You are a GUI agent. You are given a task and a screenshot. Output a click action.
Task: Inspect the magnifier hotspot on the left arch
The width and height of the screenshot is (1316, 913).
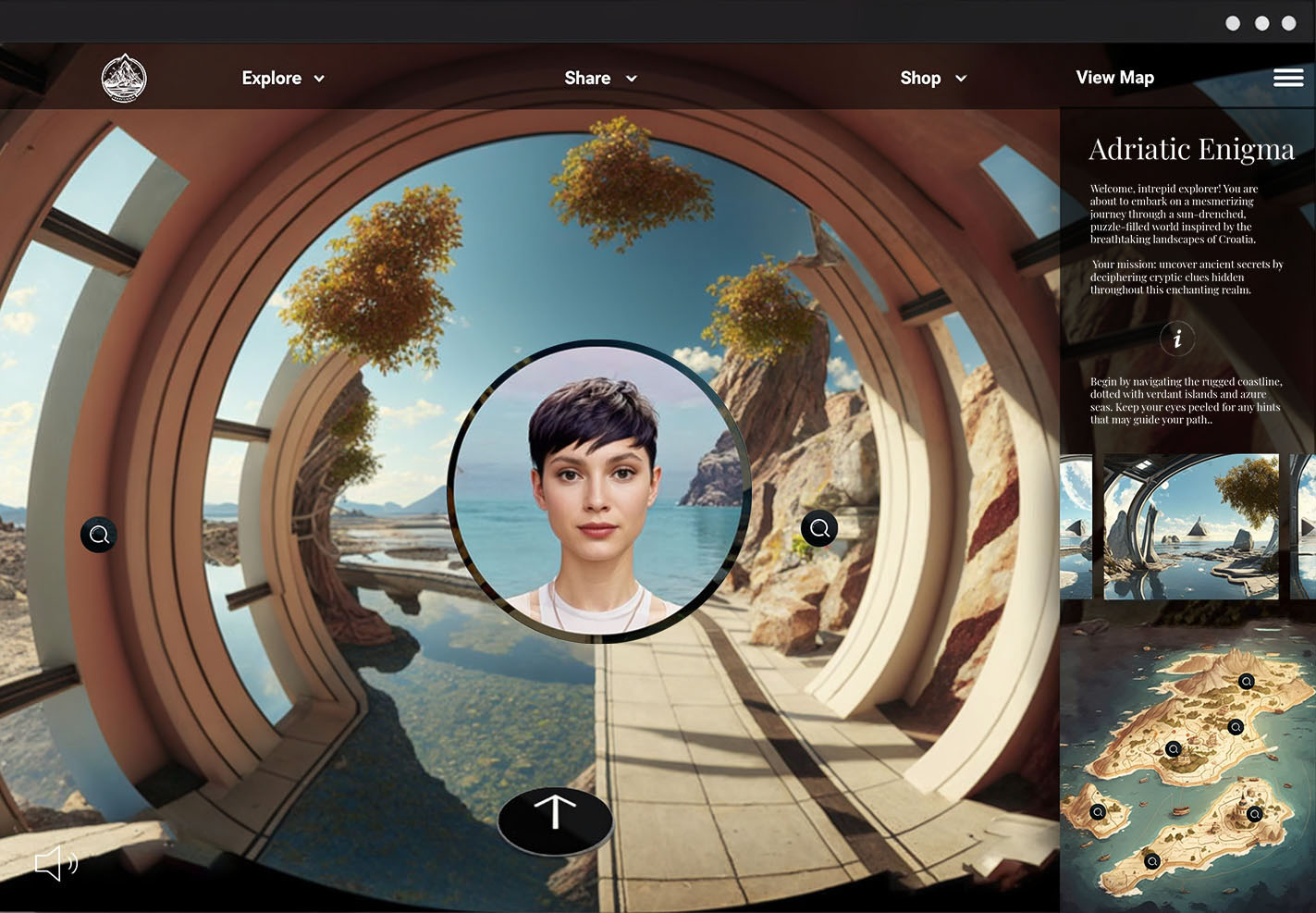point(99,535)
